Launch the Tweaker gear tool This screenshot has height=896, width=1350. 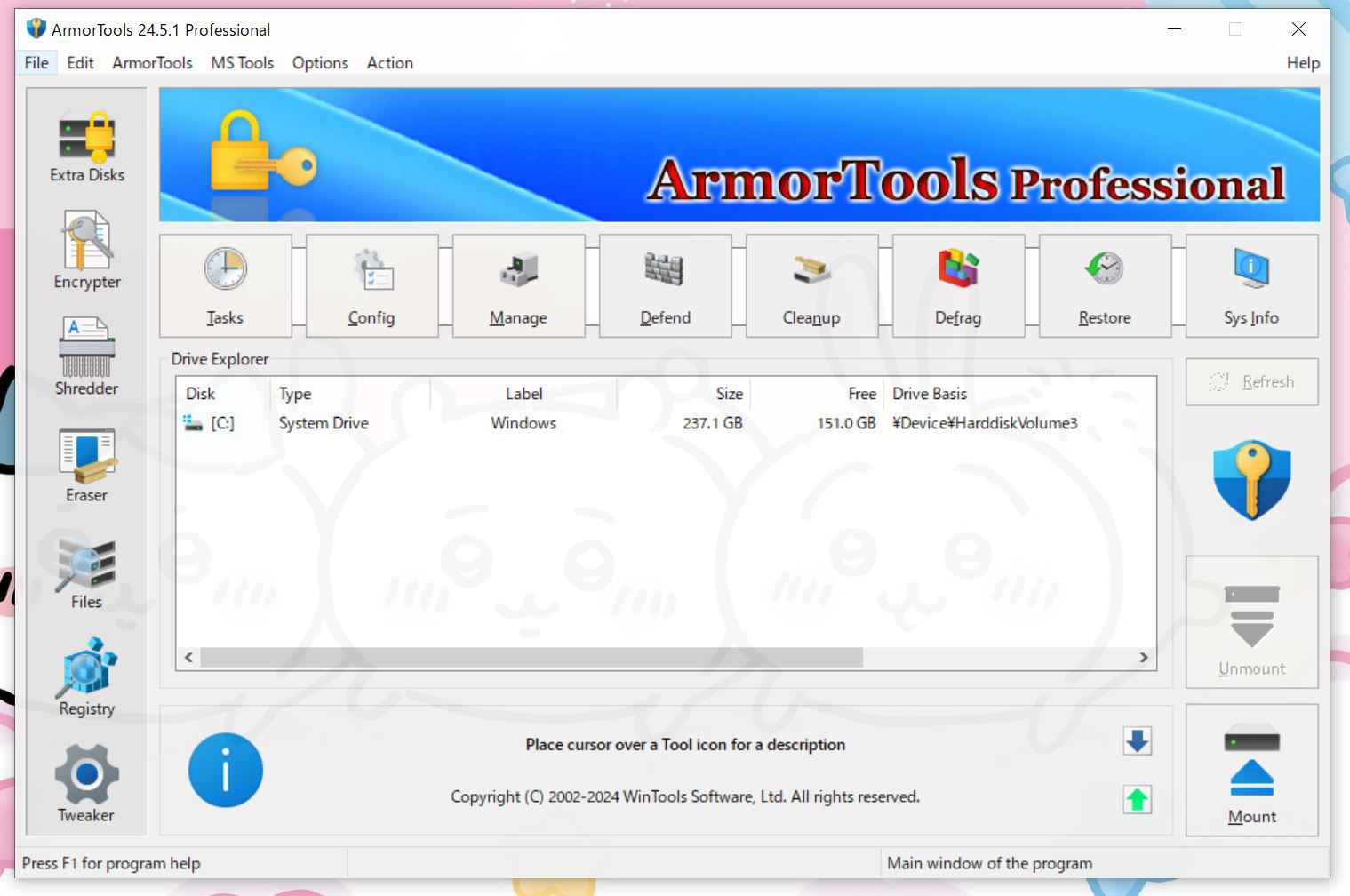pos(87,784)
